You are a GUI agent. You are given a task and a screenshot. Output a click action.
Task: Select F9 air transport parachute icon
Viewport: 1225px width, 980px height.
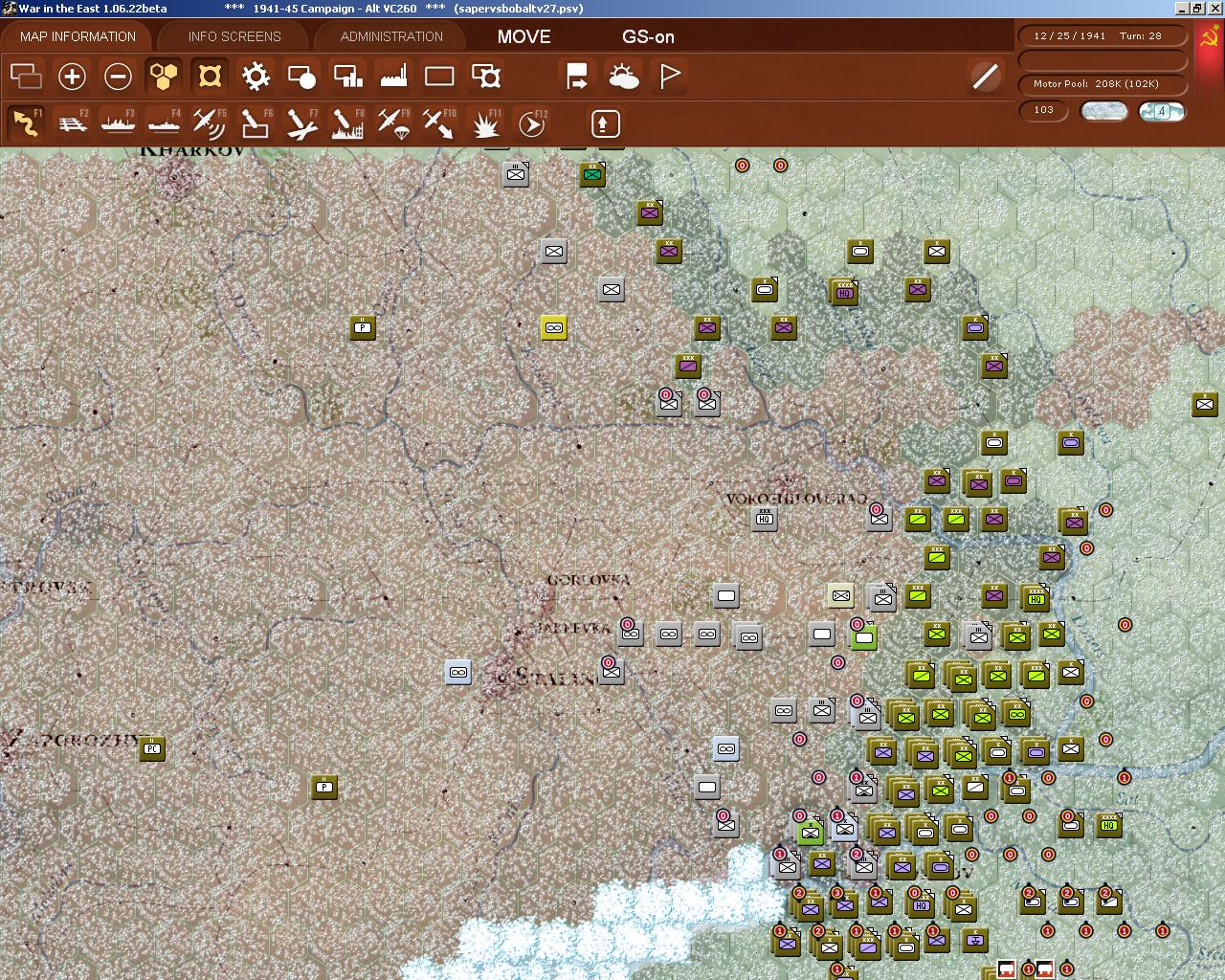(x=393, y=123)
